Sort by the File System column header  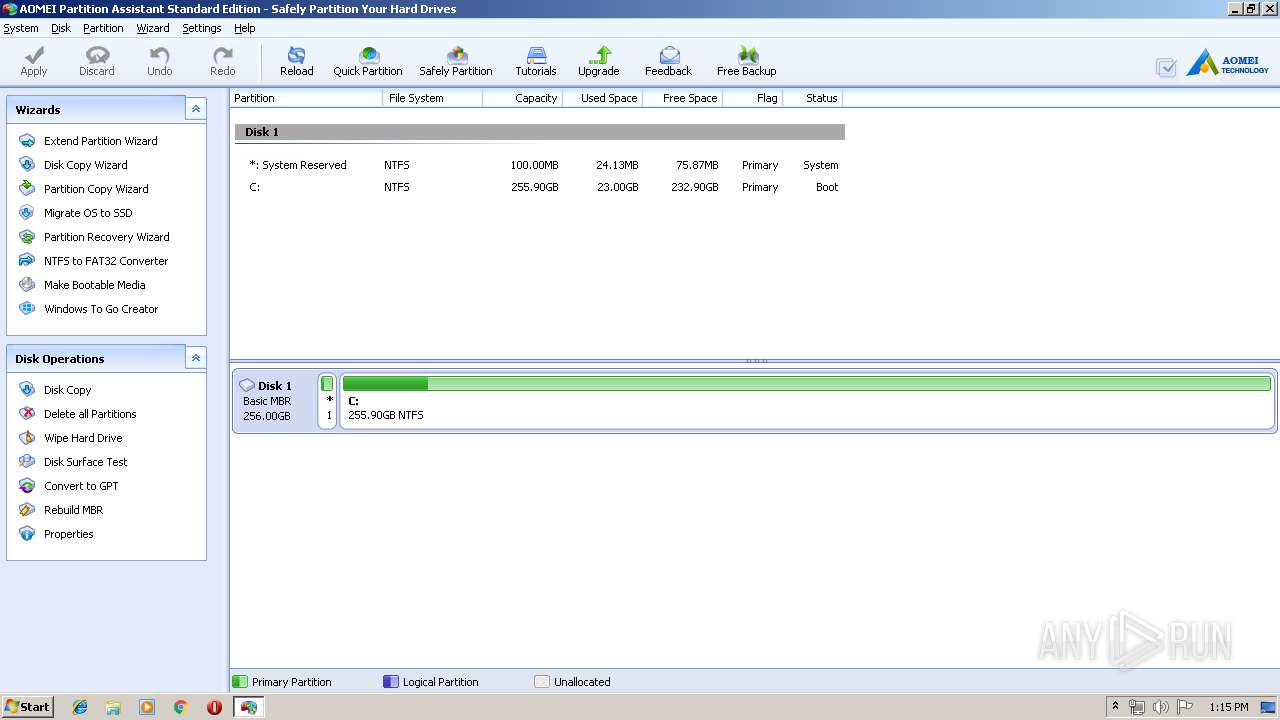433,98
